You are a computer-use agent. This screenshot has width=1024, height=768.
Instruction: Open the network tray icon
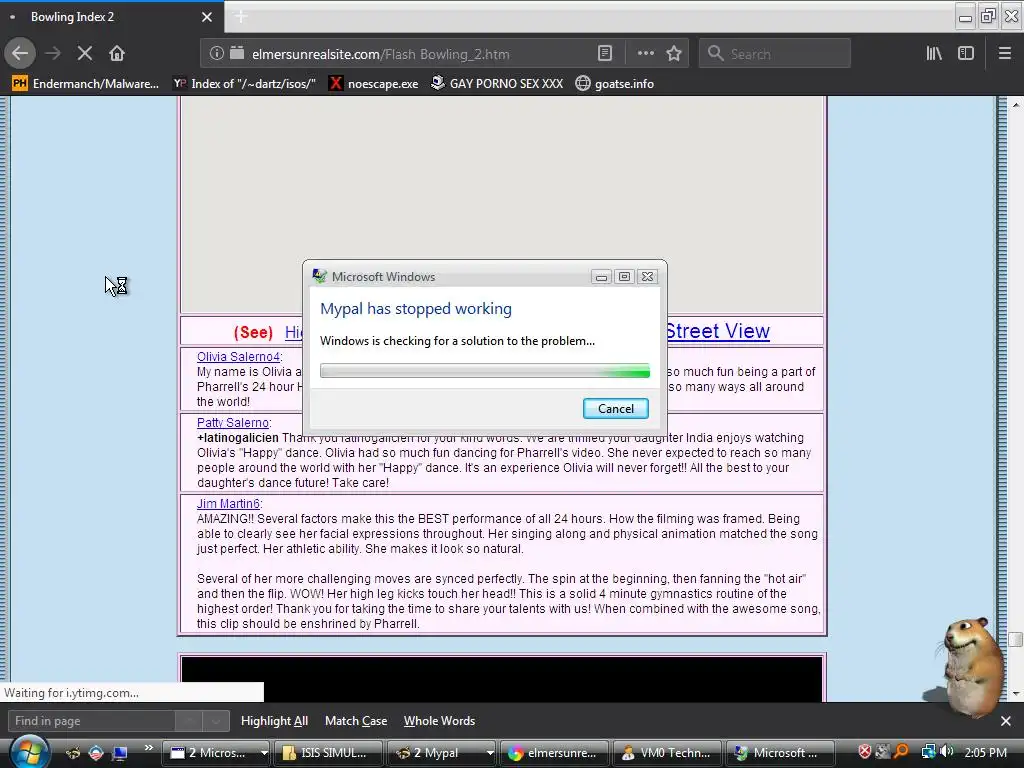pos(929,752)
